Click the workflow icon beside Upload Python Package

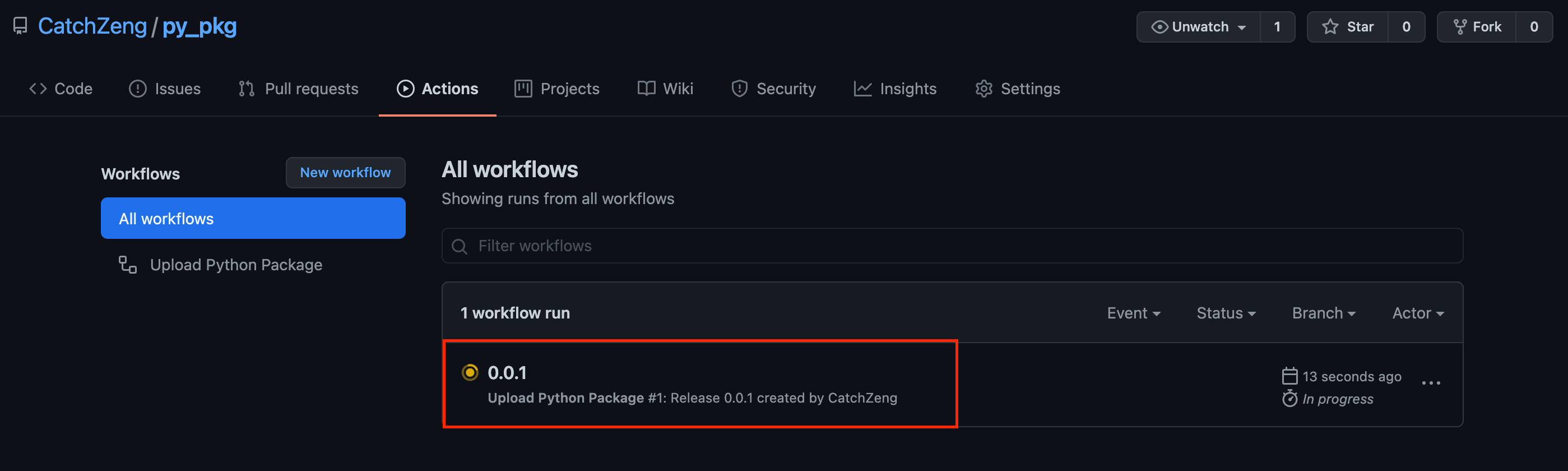coord(127,265)
